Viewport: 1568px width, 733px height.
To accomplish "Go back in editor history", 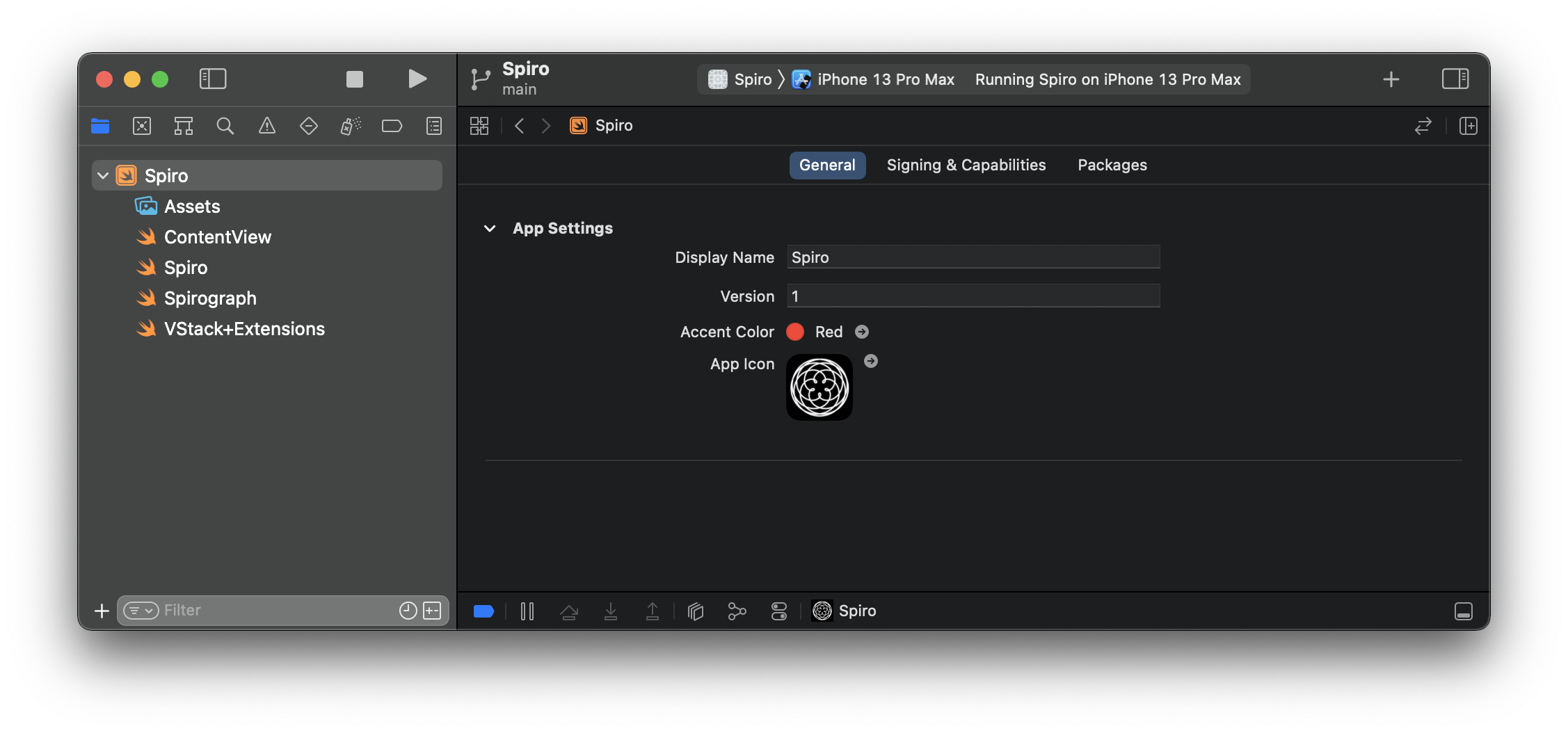I will click(x=519, y=126).
